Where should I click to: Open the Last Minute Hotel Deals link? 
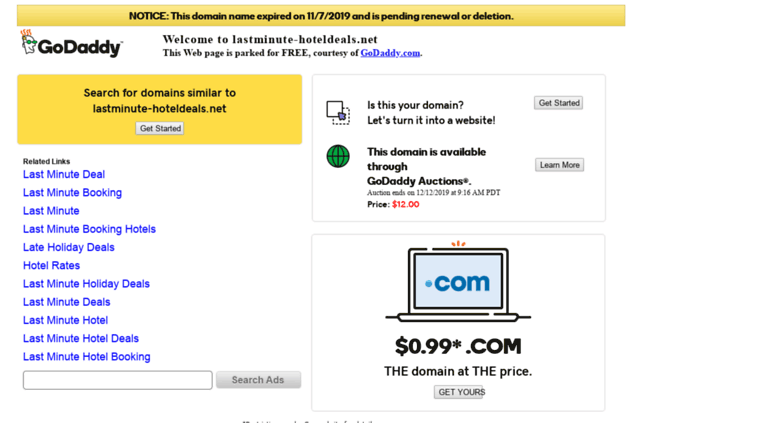(x=81, y=338)
